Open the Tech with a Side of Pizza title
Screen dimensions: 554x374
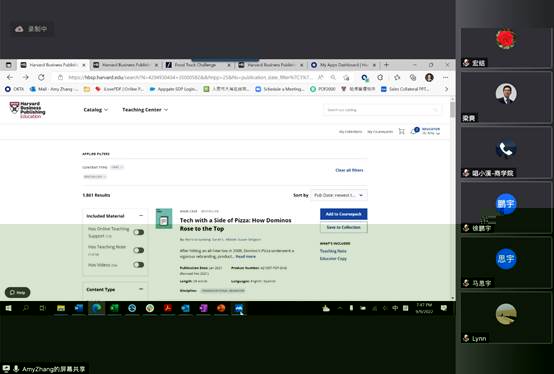tap(236, 224)
